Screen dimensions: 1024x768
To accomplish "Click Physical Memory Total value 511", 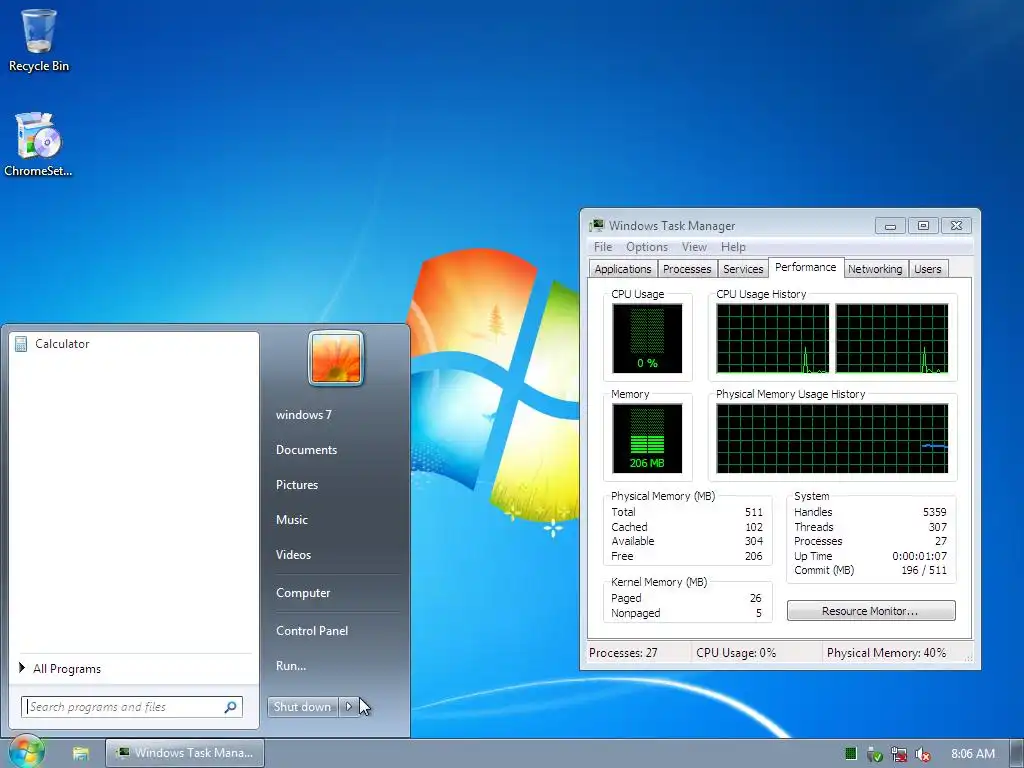I will pos(754,512).
